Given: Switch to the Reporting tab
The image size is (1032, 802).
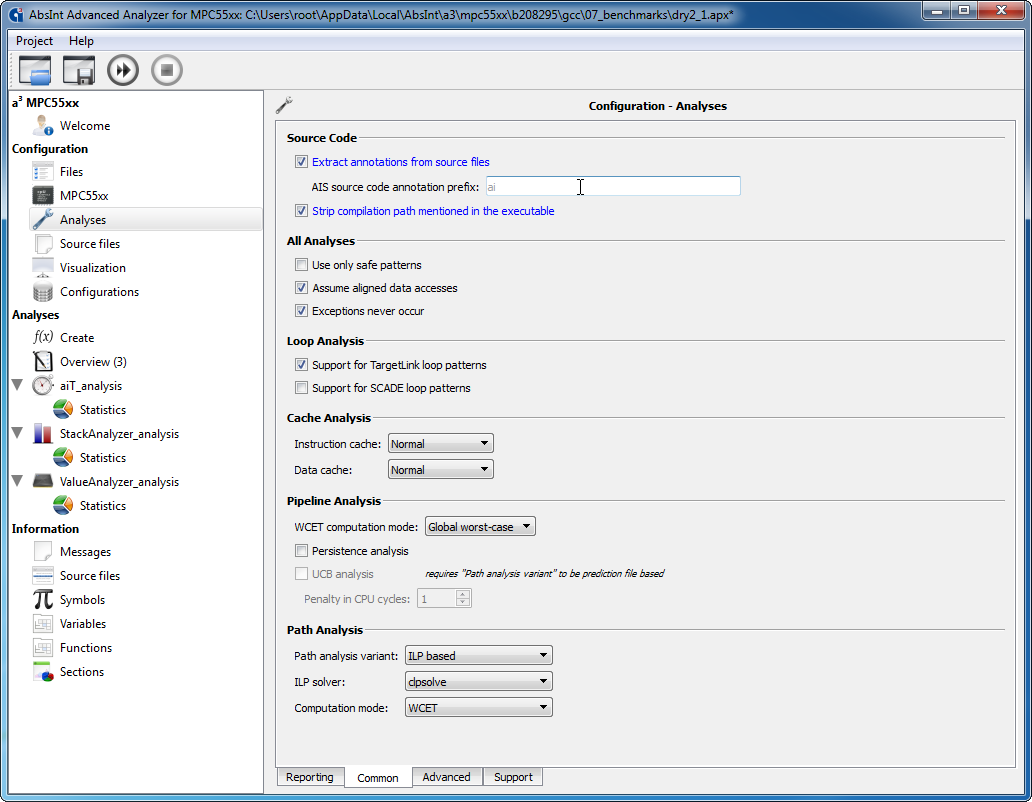Looking at the screenshot, I should (x=310, y=777).
